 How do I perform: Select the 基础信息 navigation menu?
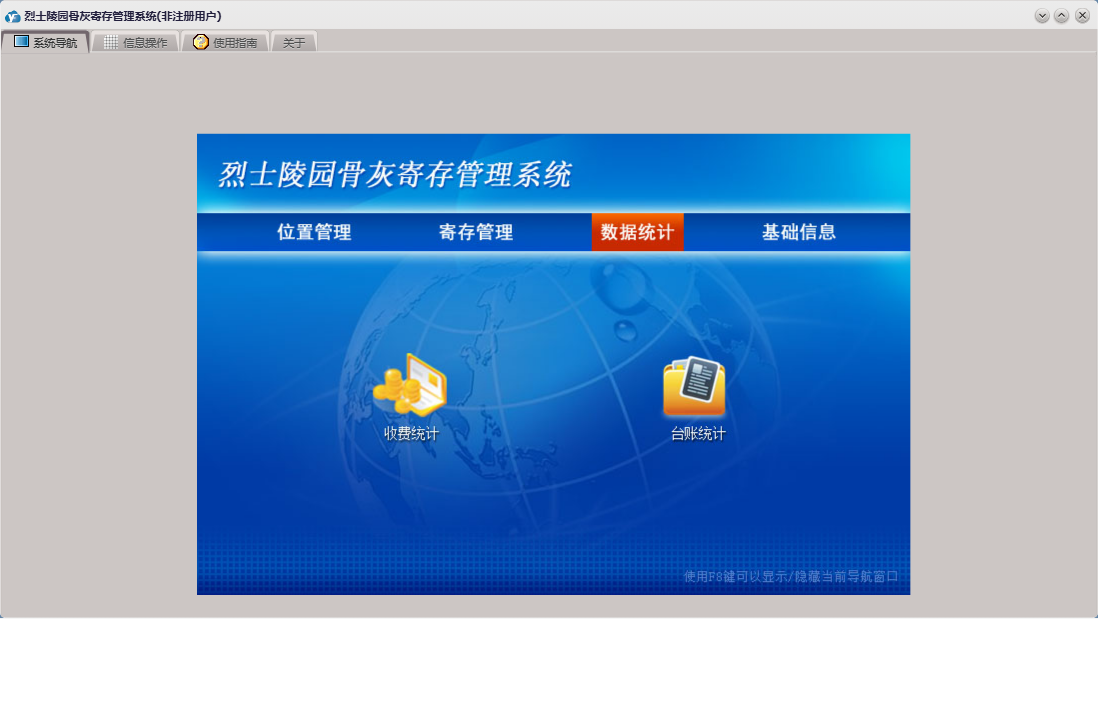[799, 232]
